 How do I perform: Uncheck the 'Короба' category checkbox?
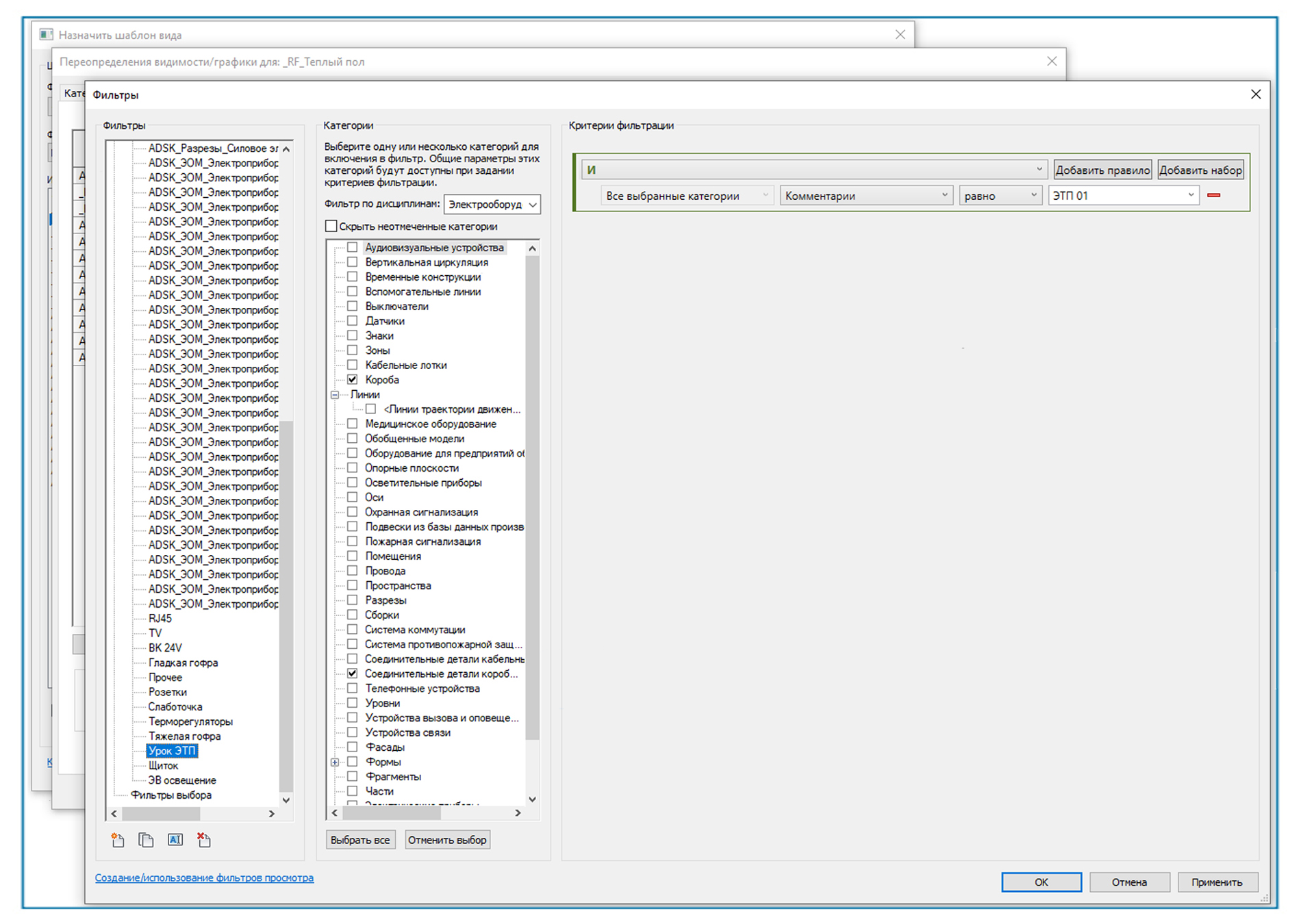click(352, 379)
